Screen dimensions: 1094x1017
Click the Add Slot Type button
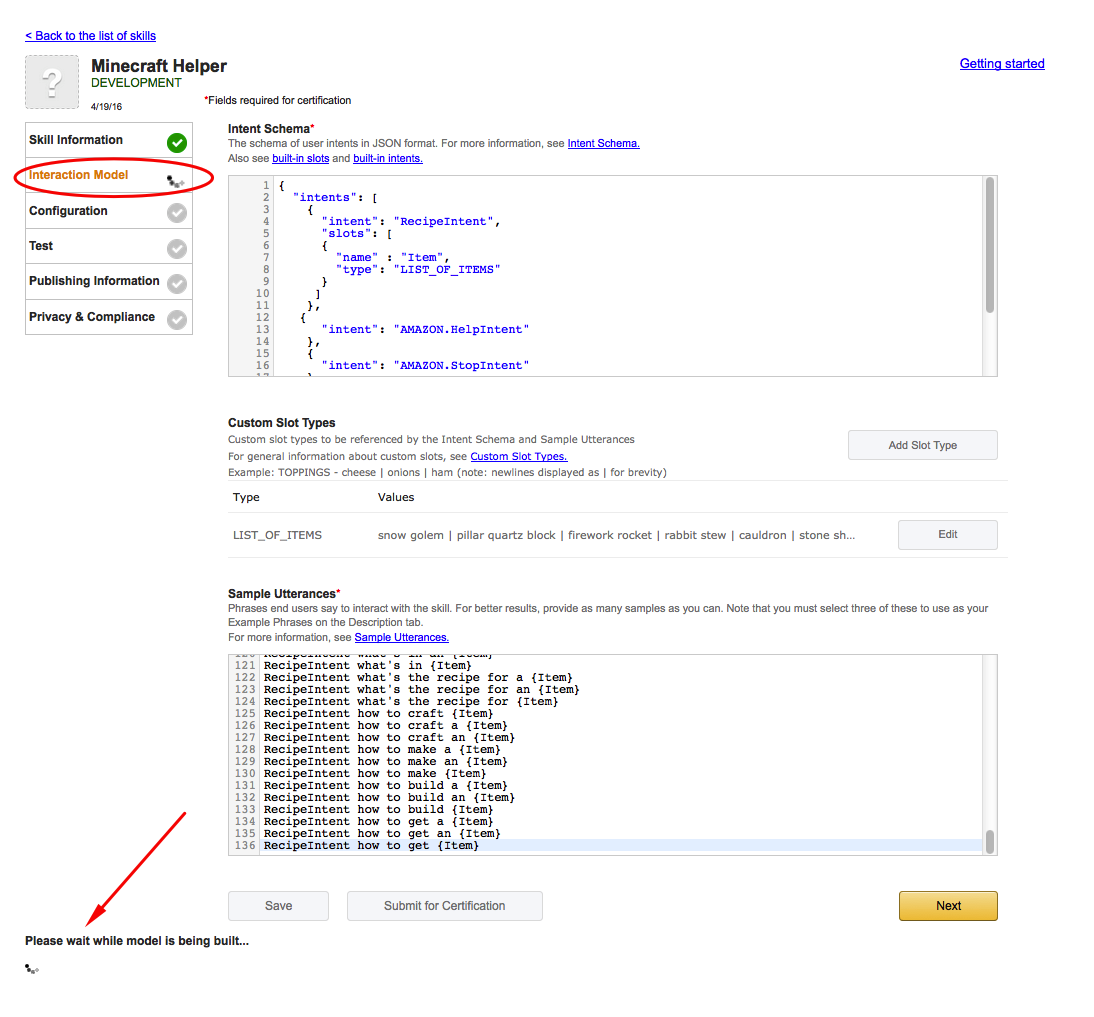pos(922,445)
